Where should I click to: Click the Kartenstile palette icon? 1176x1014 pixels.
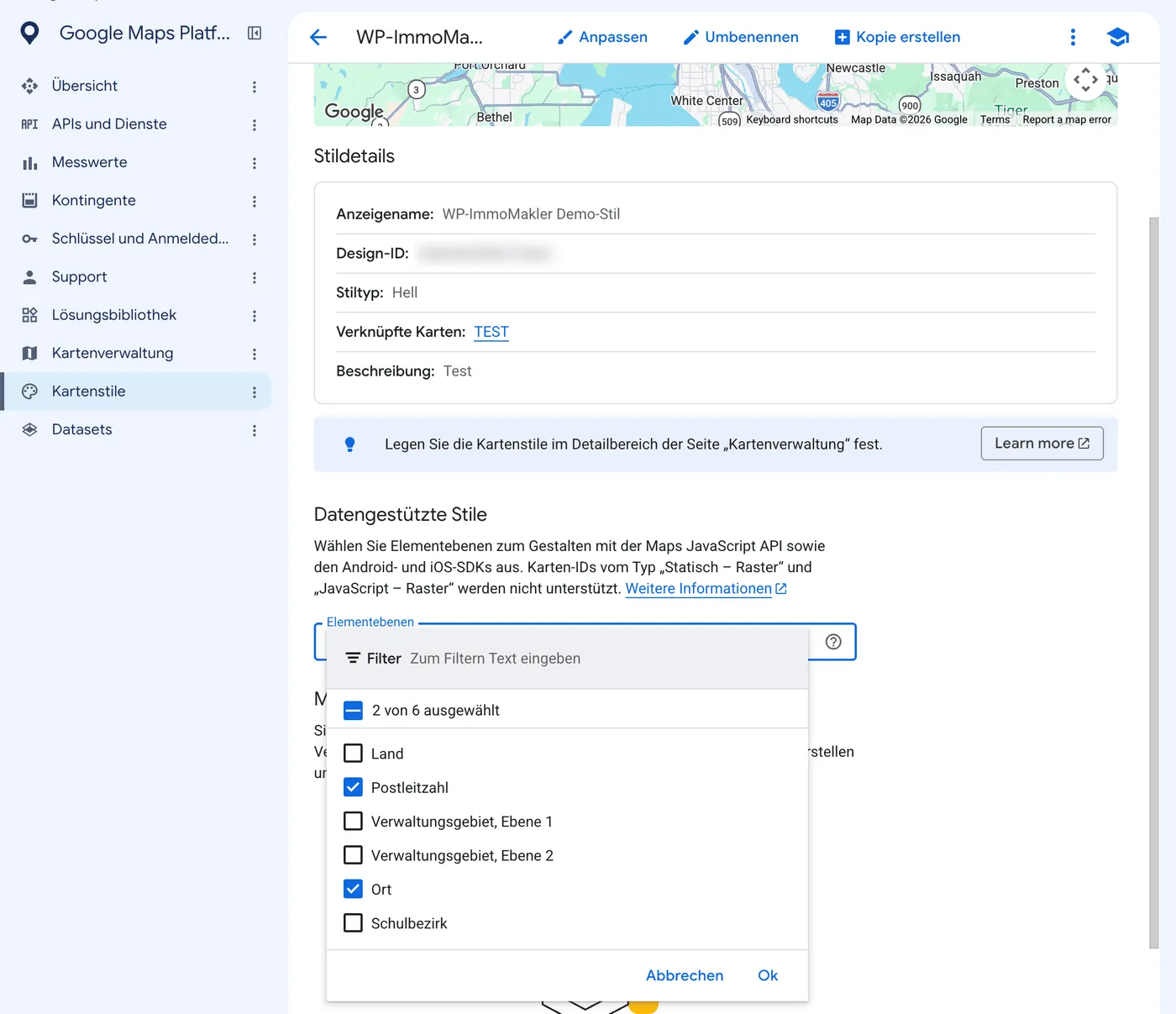[29, 391]
